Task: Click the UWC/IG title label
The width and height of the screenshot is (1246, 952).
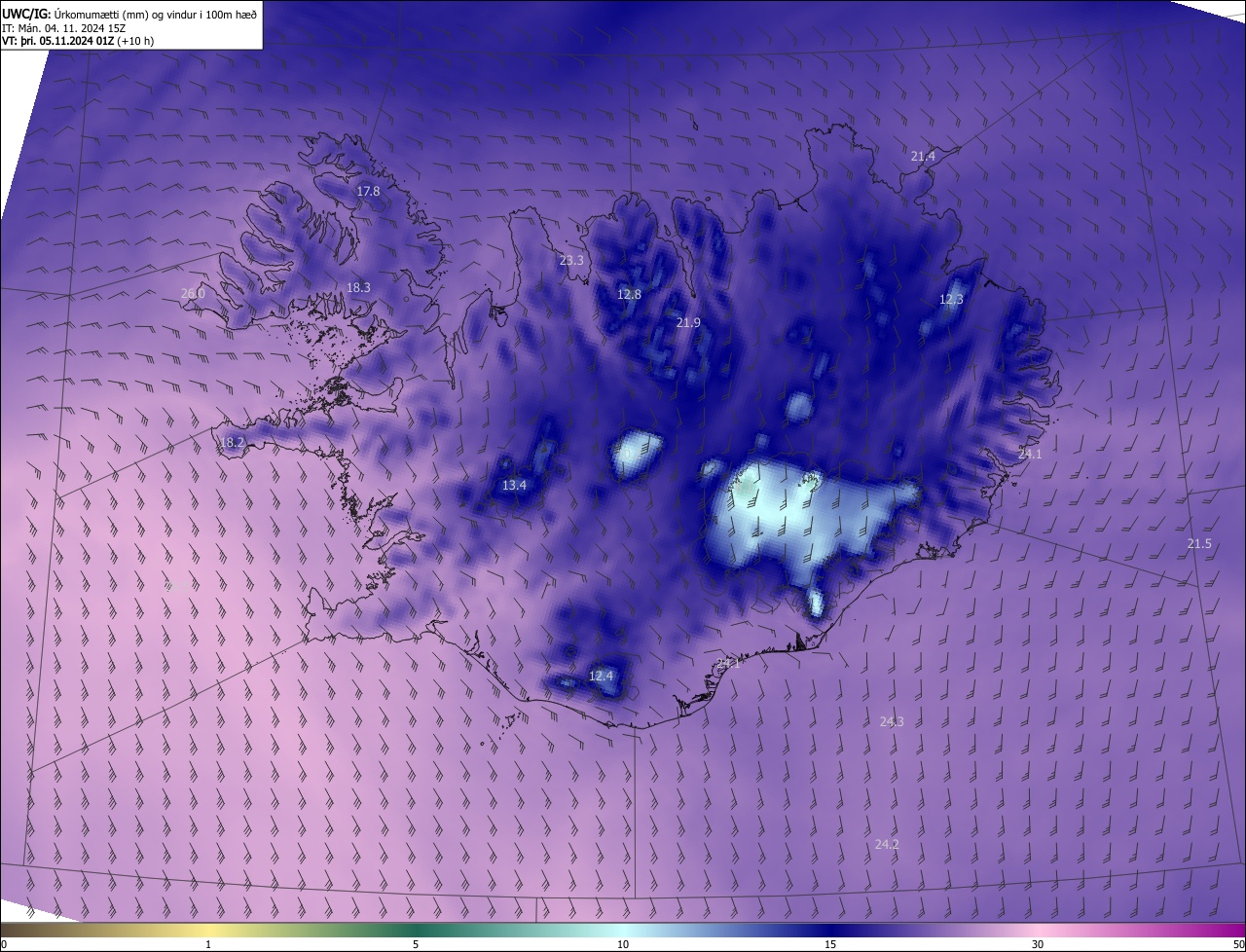Action: 25,14
